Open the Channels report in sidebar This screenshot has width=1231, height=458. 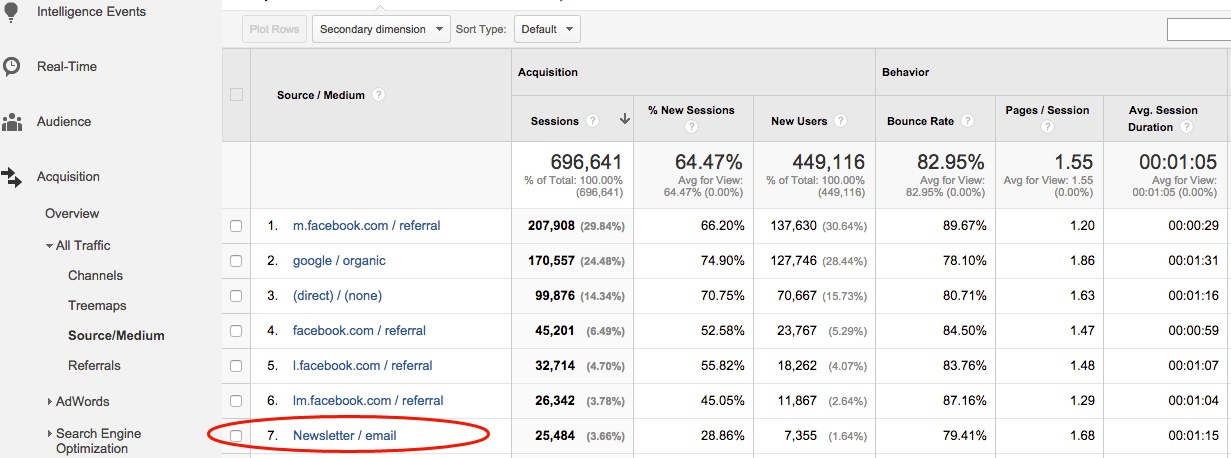95,276
